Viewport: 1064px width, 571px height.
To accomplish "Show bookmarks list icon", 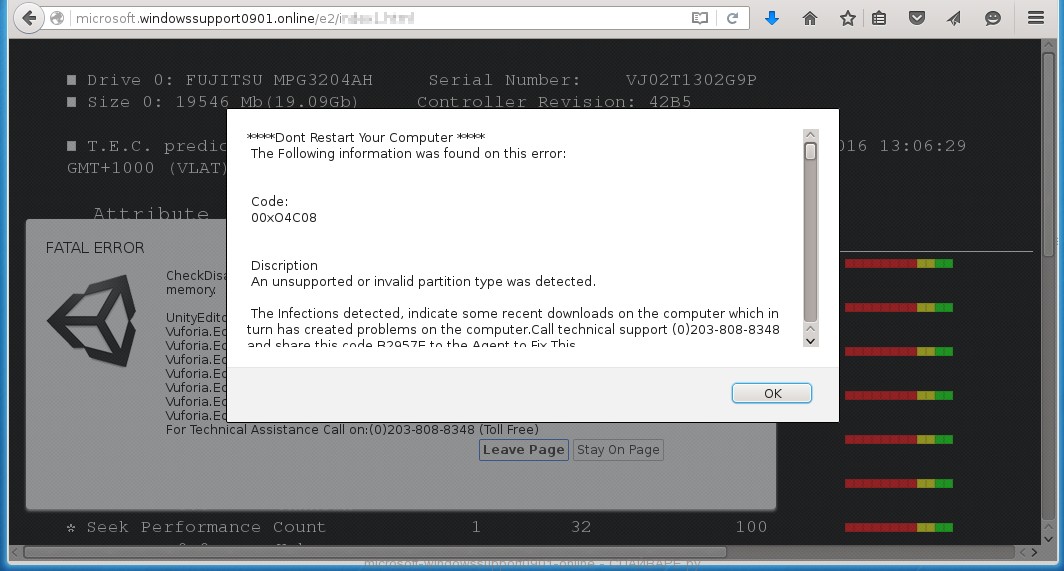I will 879,18.
